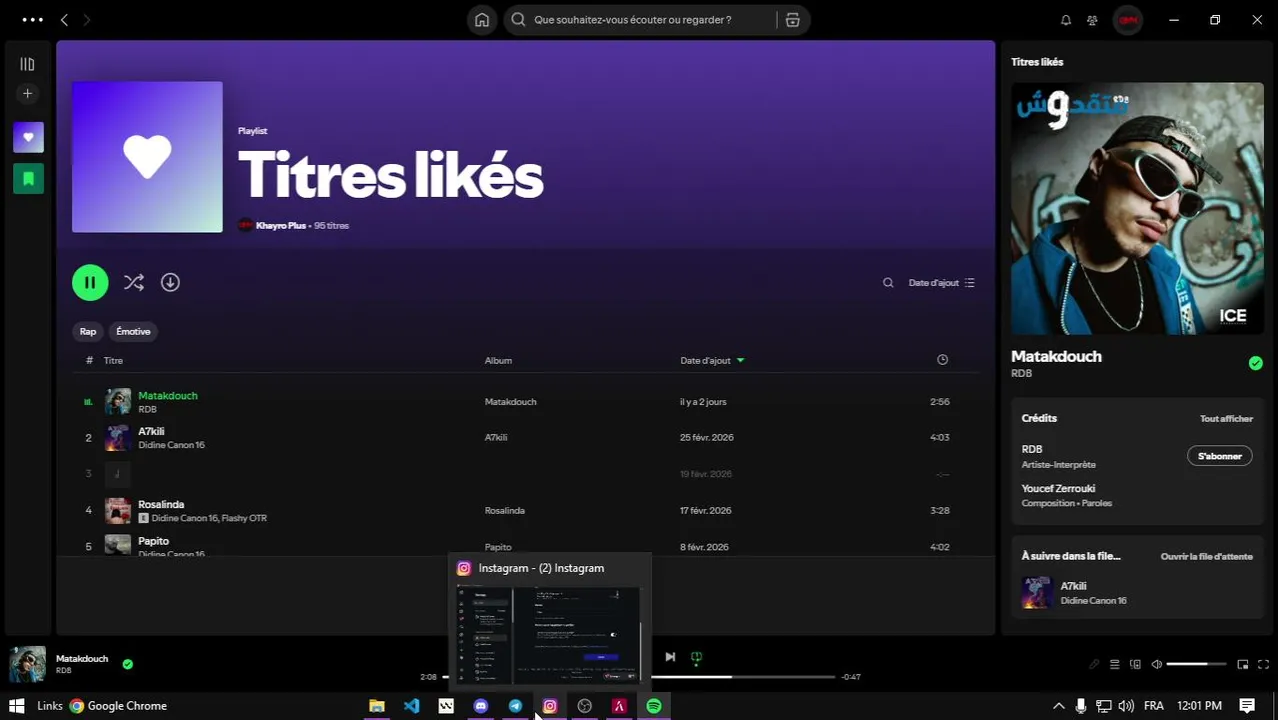Show hidden system tray icons
1278x720 pixels.
1059,706
